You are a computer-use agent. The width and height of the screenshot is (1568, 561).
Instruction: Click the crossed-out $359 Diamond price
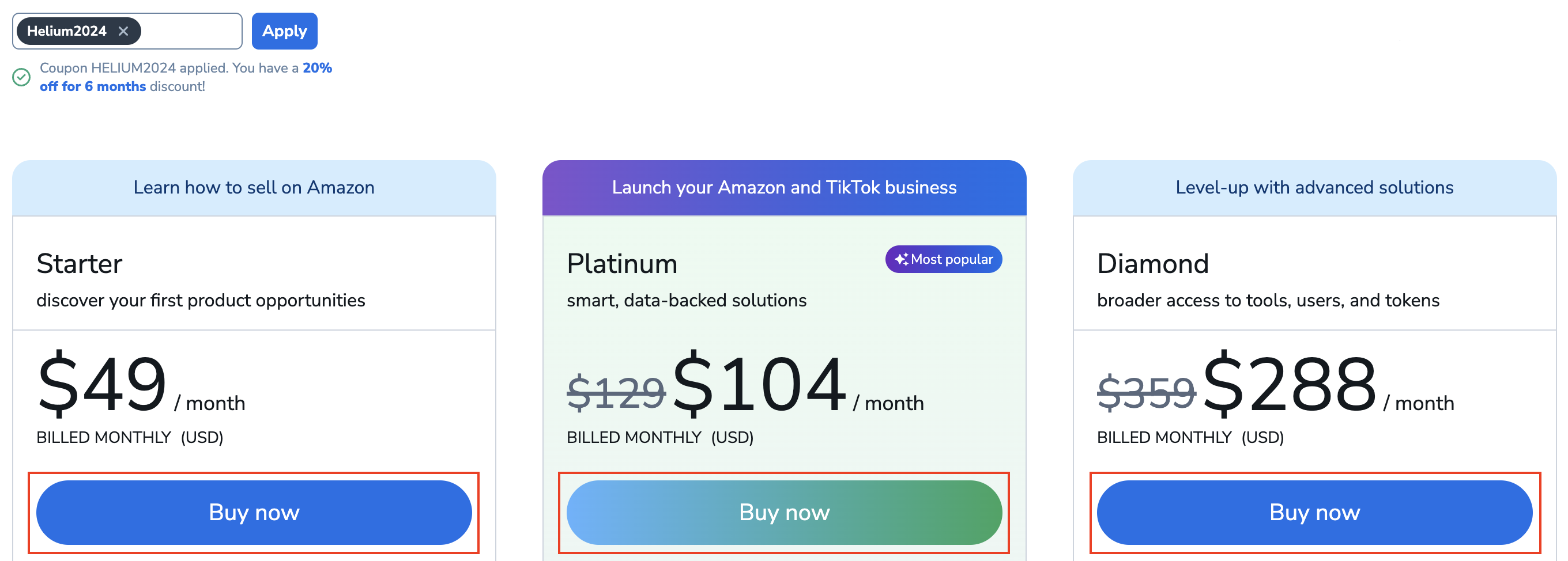(1145, 392)
